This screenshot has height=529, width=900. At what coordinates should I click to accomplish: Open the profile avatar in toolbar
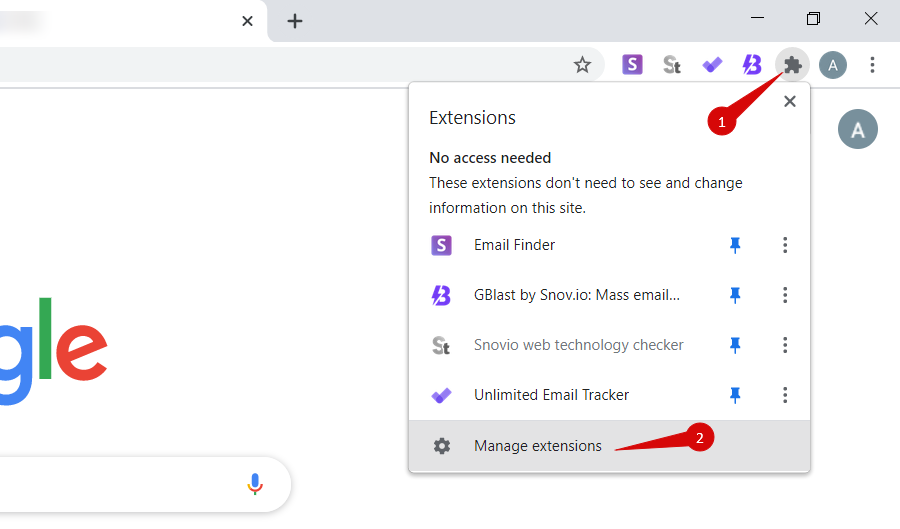pyautogui.click(x=833, y=65)
